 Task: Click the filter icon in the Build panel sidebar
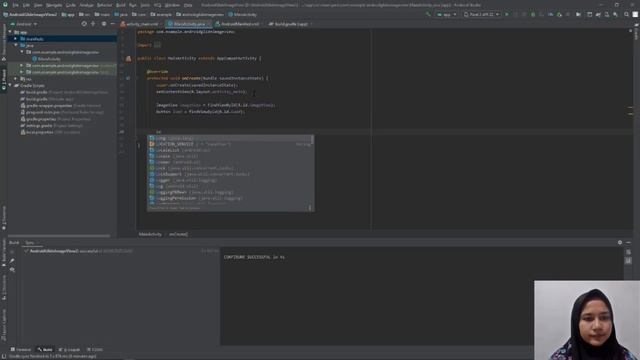(12, 270)
